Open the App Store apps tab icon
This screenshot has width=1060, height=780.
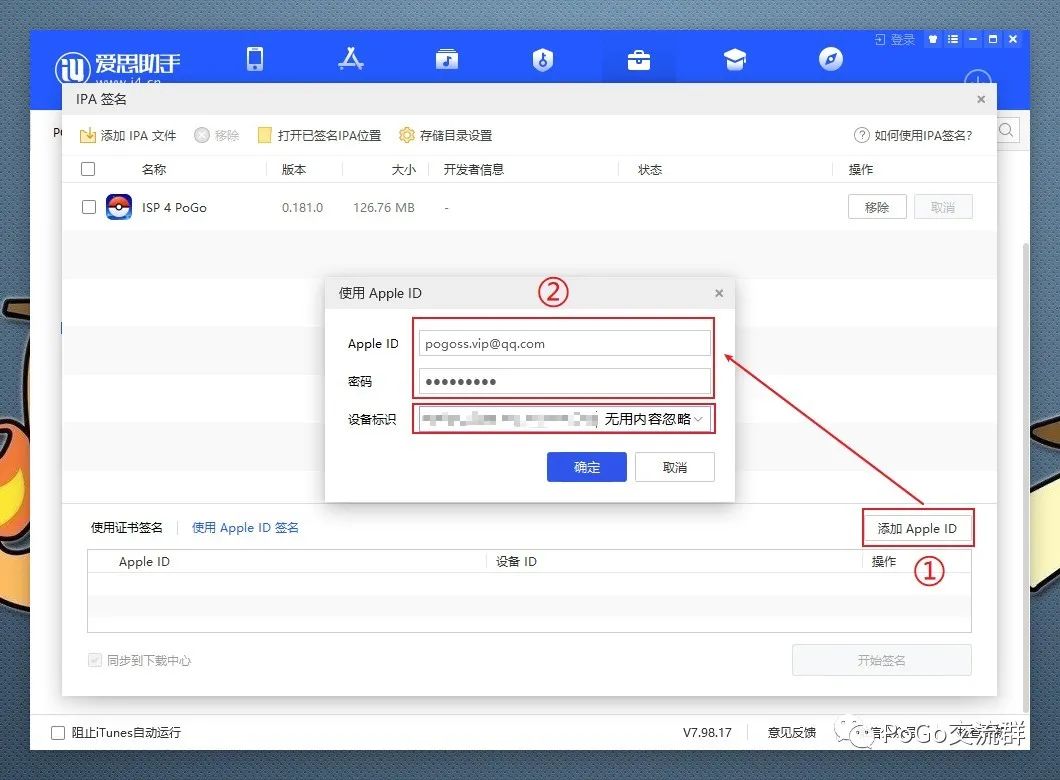tap(350, 59)
